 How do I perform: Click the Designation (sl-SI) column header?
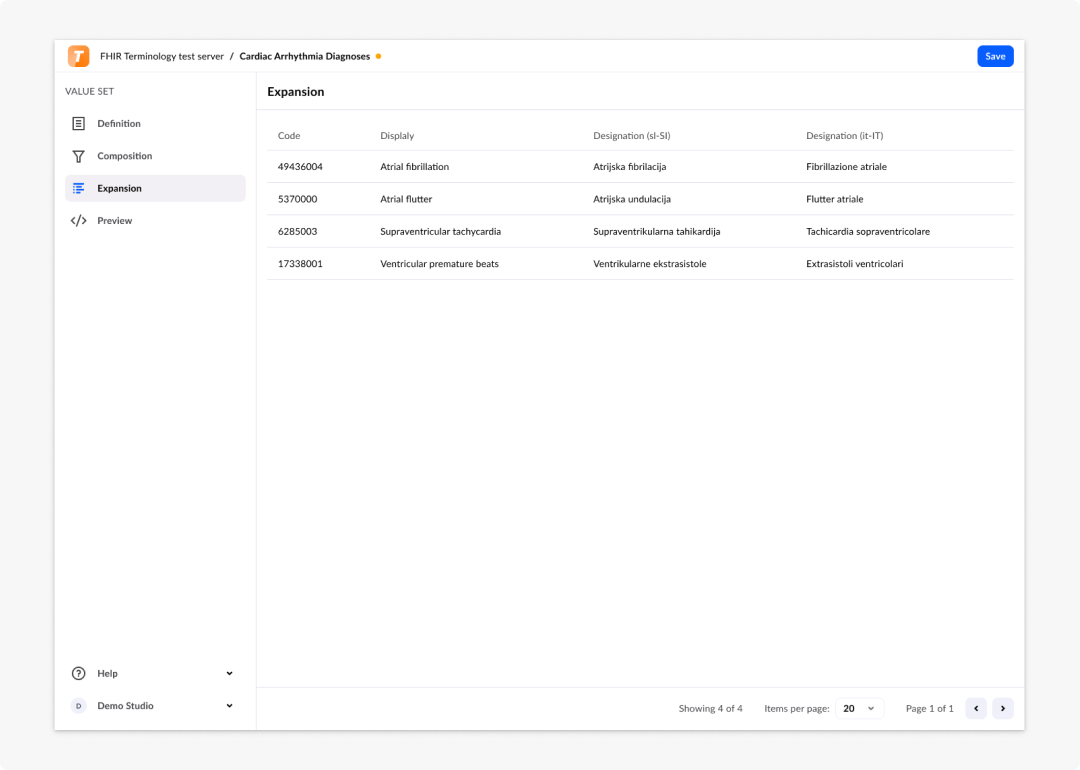(632, 136)
